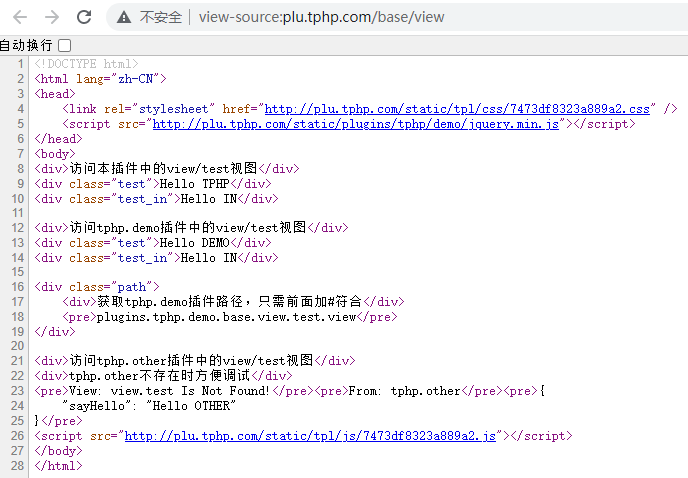This screenshot has width=688, height=478.
Task: Click the <html lang="zh-CN"> line
Action: pyautogui.click(x=100, y=79)
